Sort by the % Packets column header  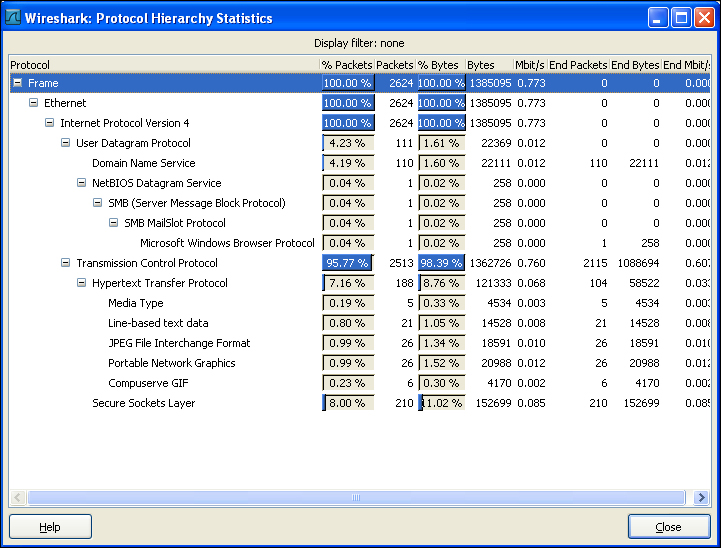point(347,65)
